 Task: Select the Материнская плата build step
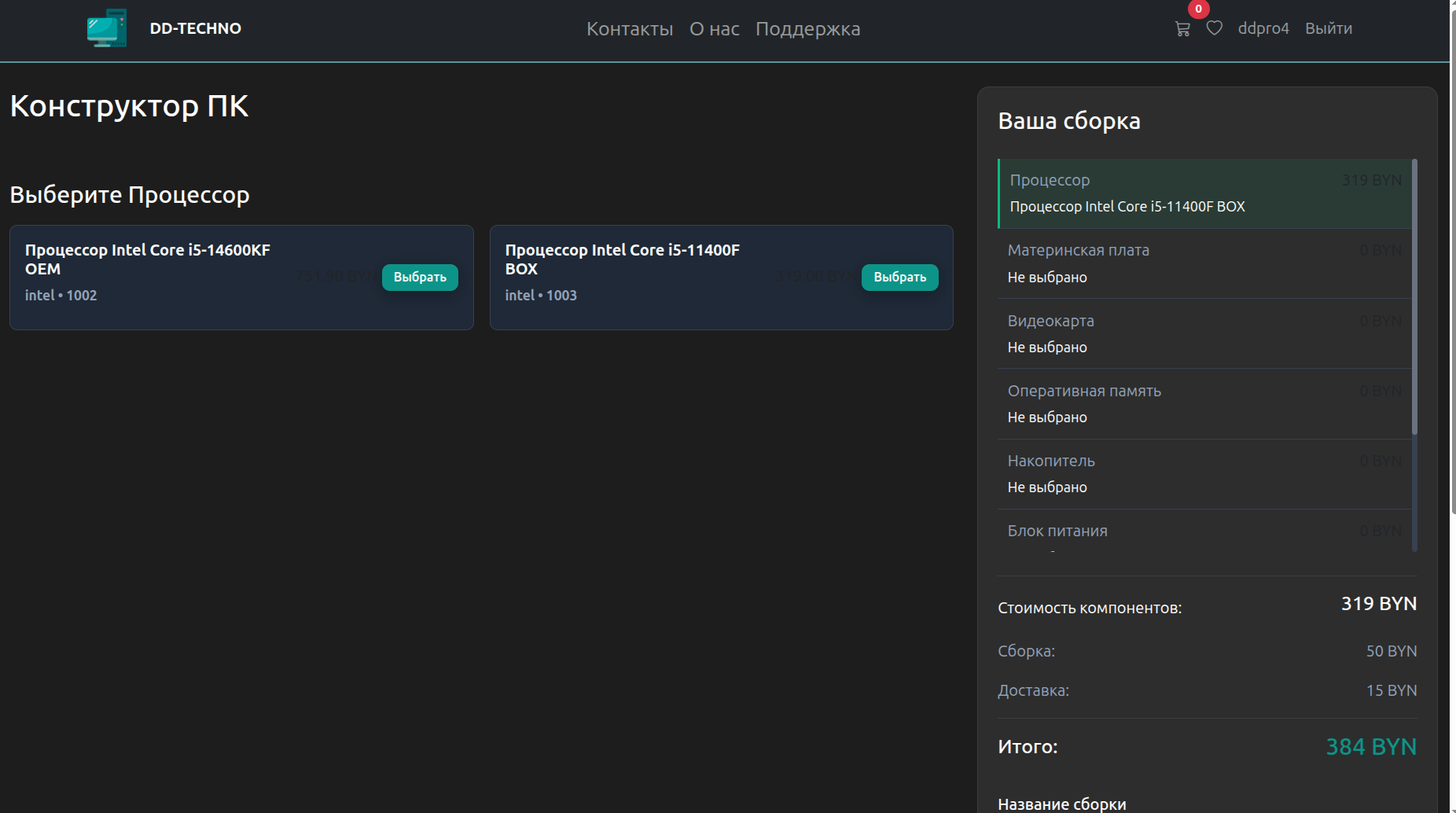tap(1205, 263)
